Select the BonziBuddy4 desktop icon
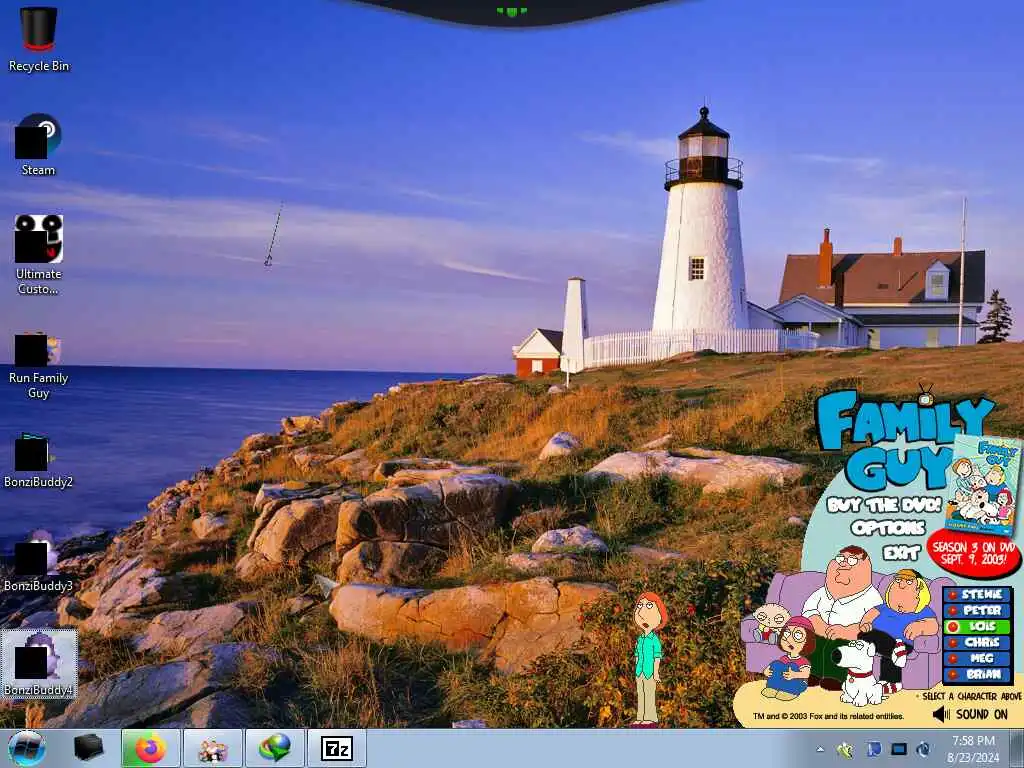The height and width of the screenshot is (768, 1024). (39, 664)
